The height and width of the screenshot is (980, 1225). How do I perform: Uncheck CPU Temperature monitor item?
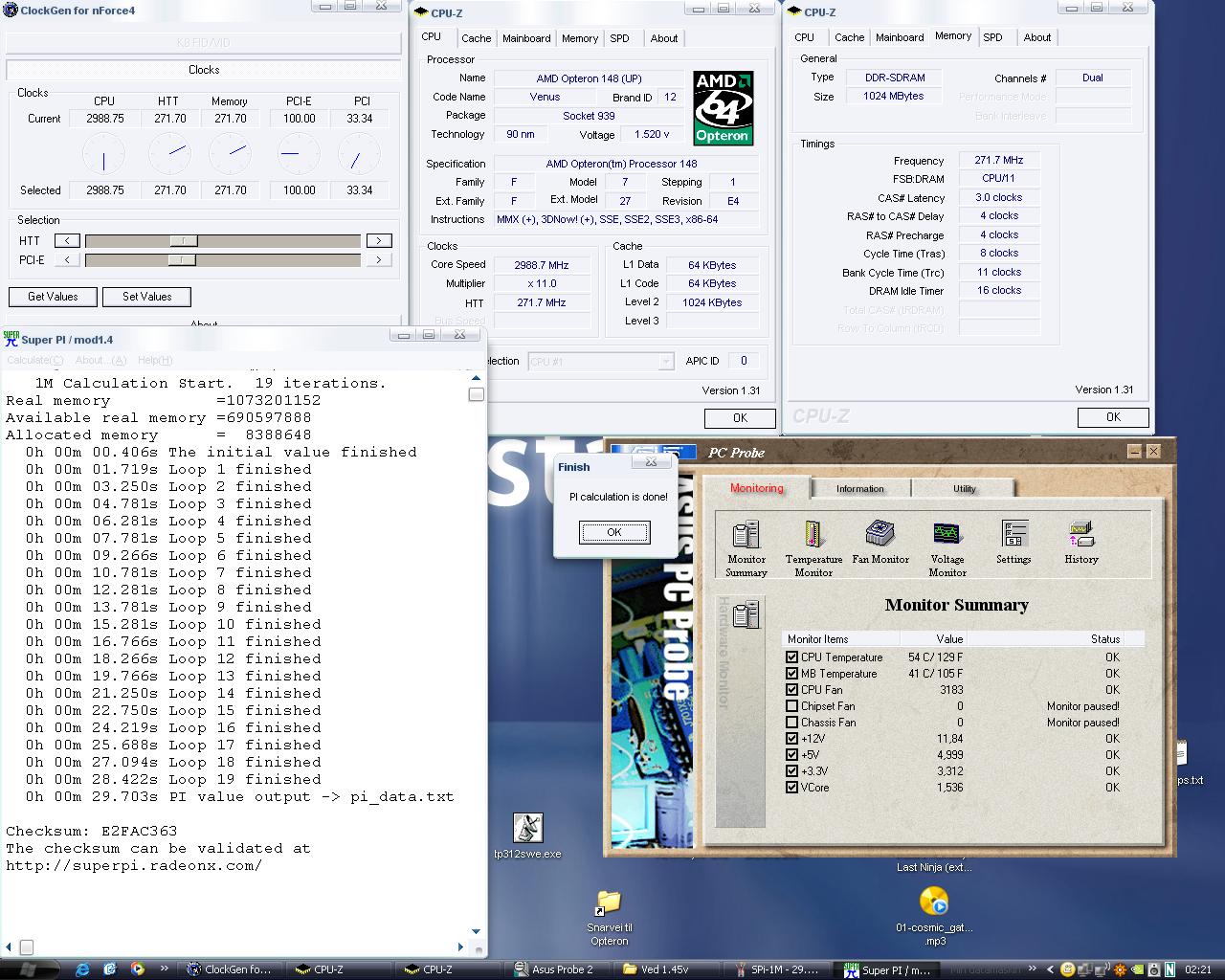791,657
